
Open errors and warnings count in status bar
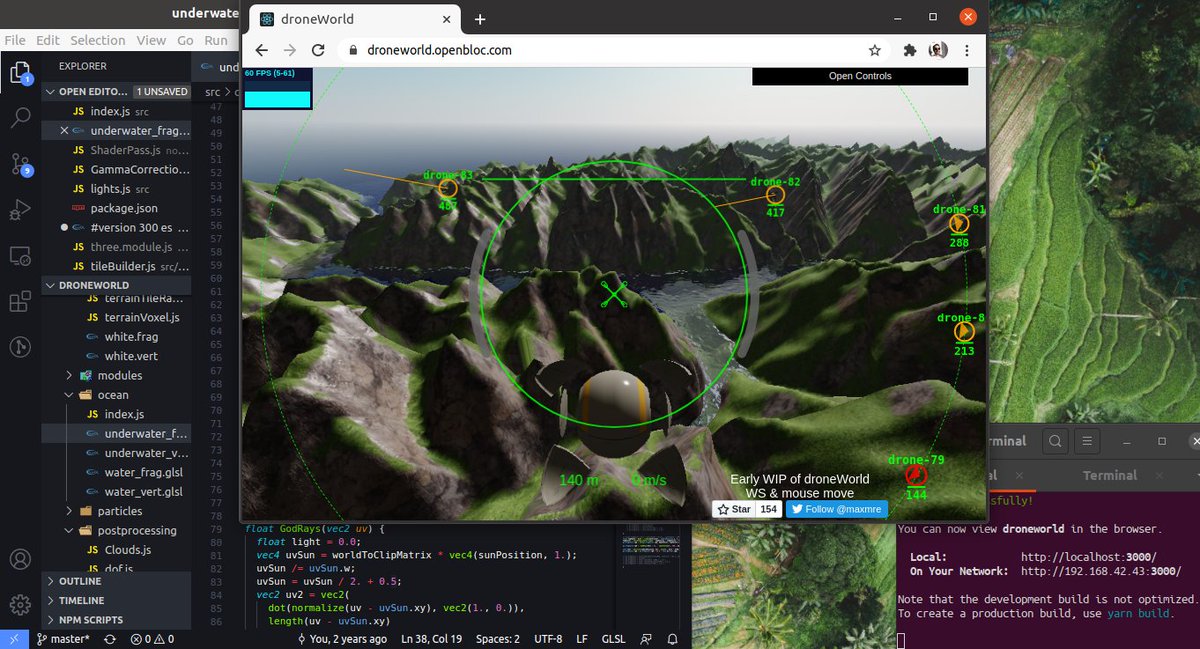pyautogui.click(x=152, y=639)
